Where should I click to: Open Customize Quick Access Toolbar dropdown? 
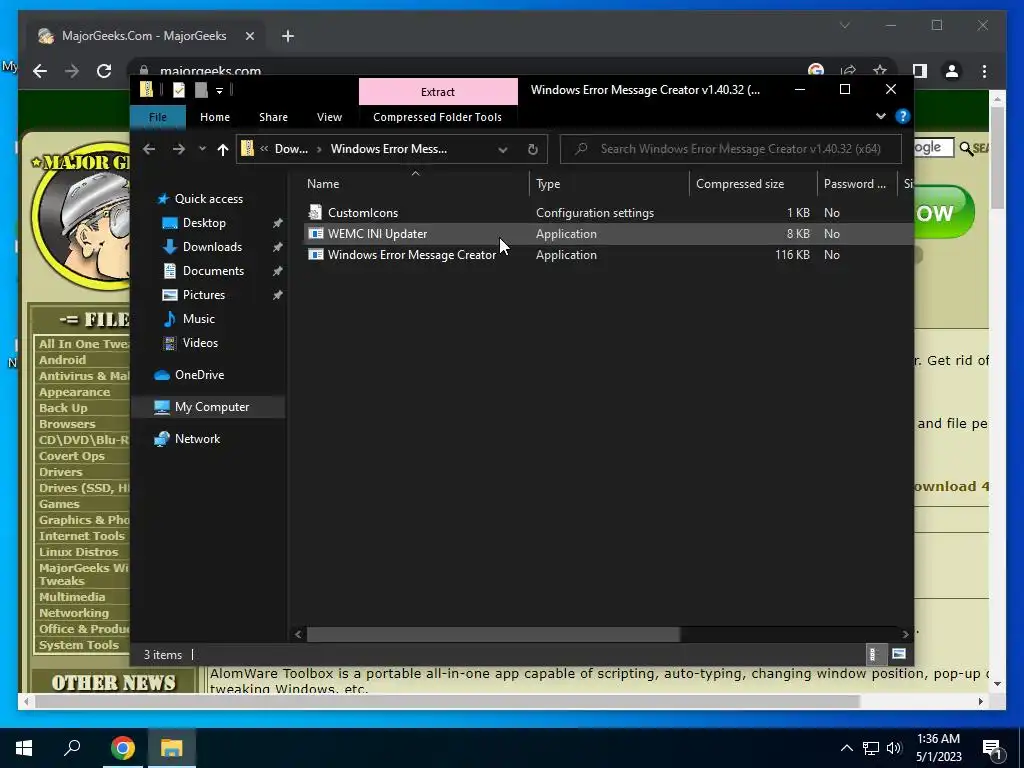coord(219,90)
